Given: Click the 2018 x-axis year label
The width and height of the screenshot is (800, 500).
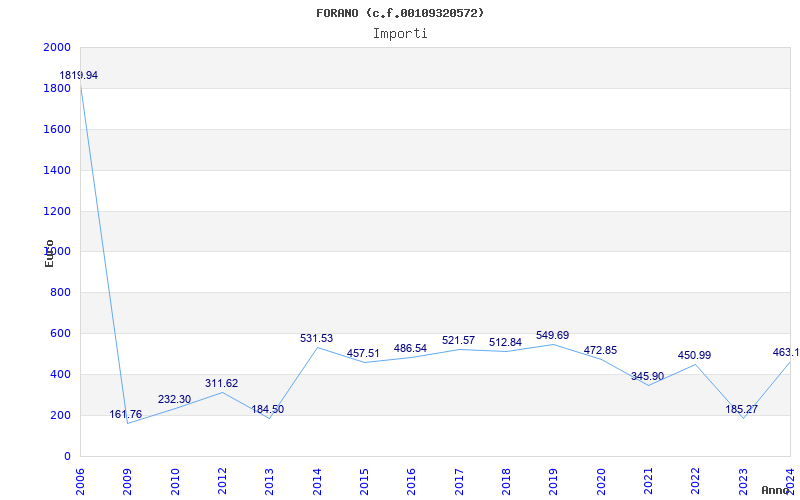Looking at the screenshot, I should click(x=506, y=482).
